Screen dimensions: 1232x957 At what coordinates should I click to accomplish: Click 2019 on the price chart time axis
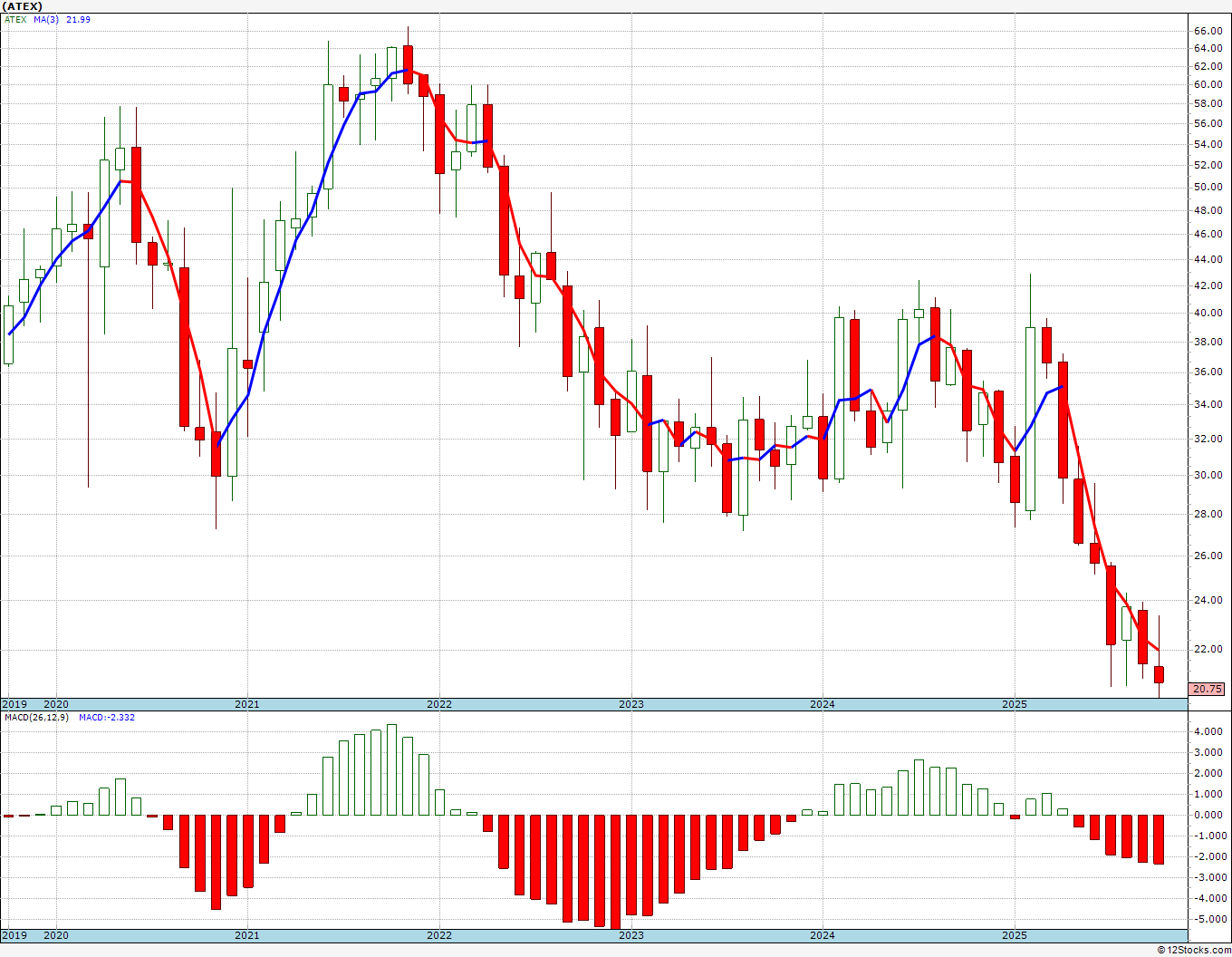(x=14, y=704)
